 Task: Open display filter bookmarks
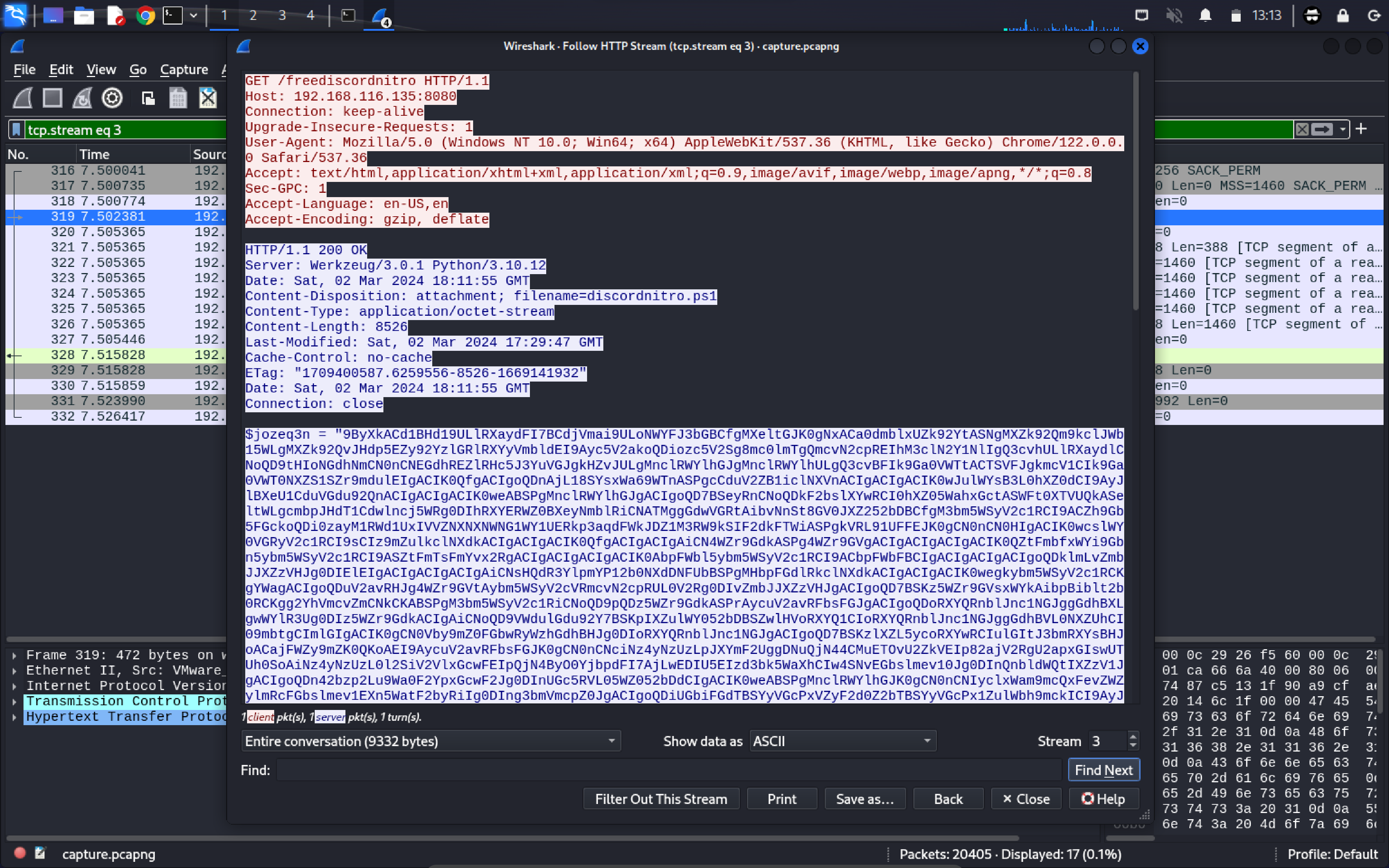16,129
